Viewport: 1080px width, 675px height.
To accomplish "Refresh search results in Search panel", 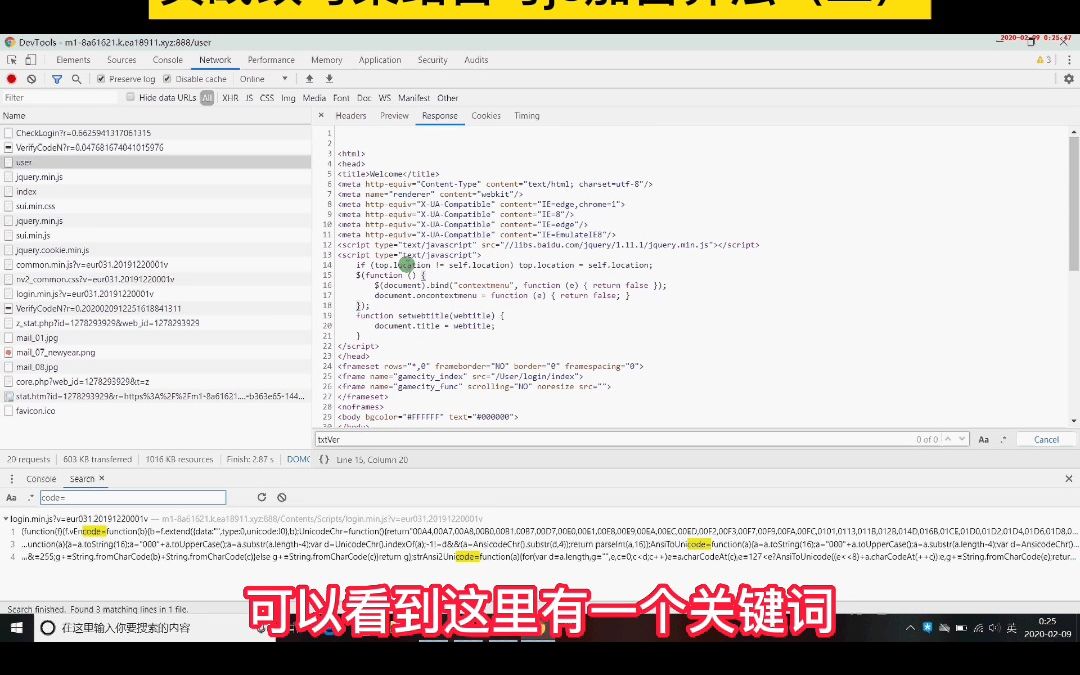I will click(x=262, y=497).
